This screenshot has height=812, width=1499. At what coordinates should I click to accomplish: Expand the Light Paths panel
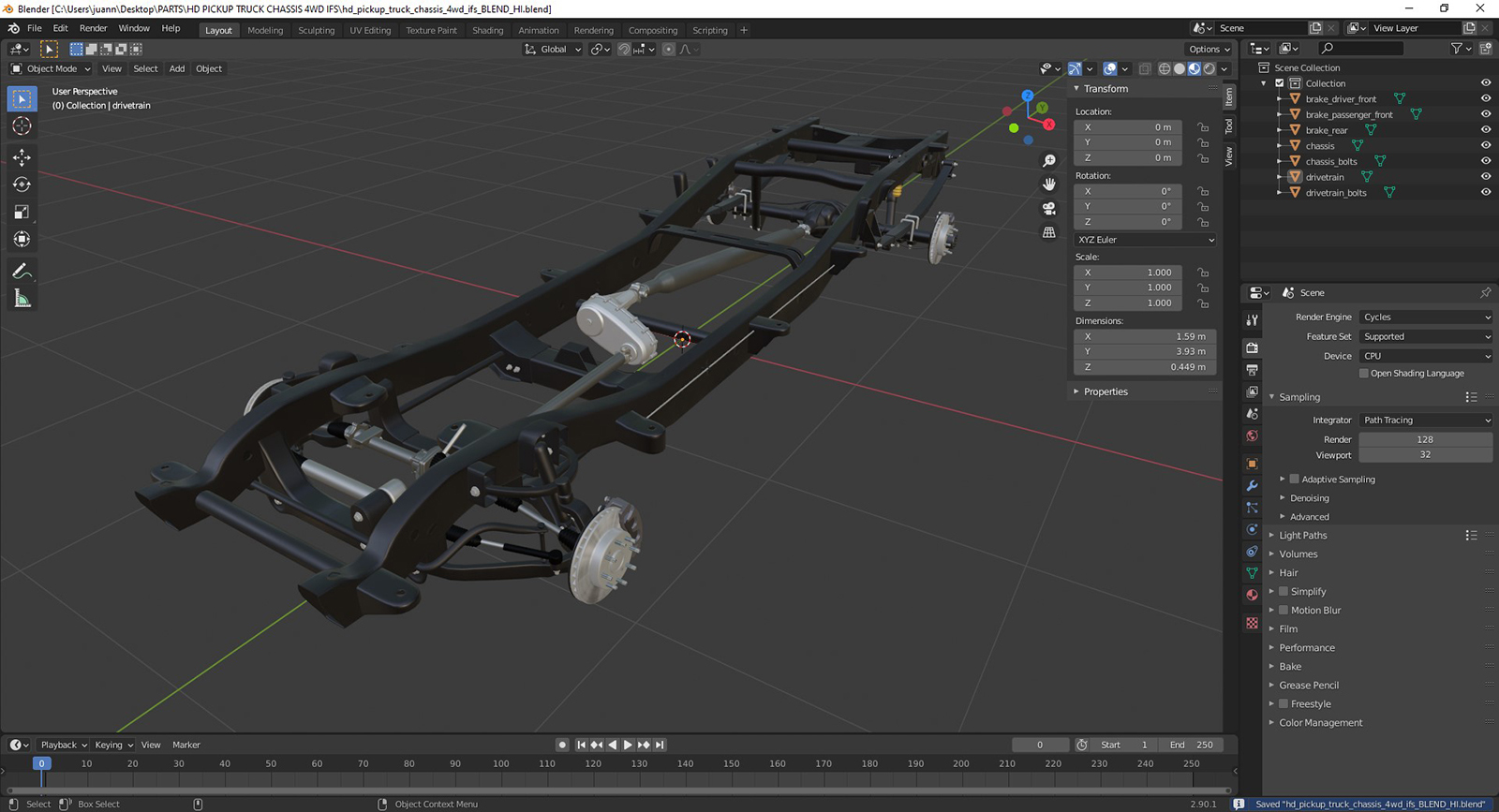coord(1302,535)
